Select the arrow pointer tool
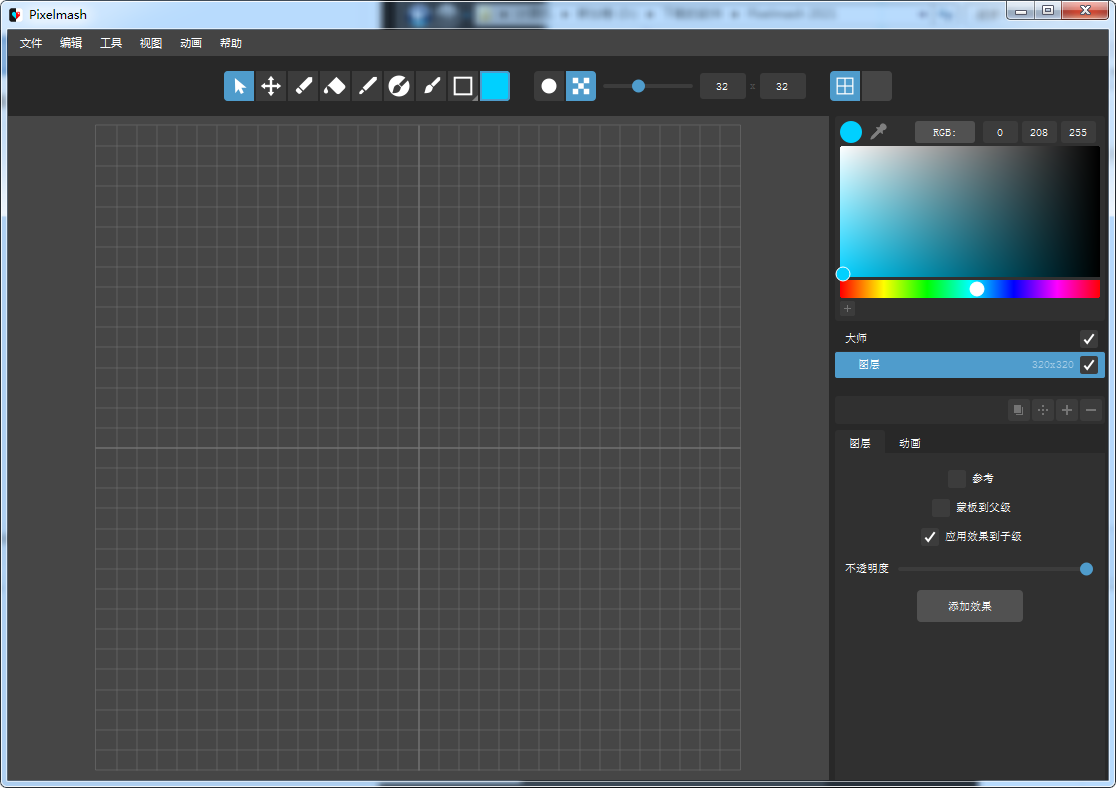The image size is (1116, 788). click(x=239, y=86)
